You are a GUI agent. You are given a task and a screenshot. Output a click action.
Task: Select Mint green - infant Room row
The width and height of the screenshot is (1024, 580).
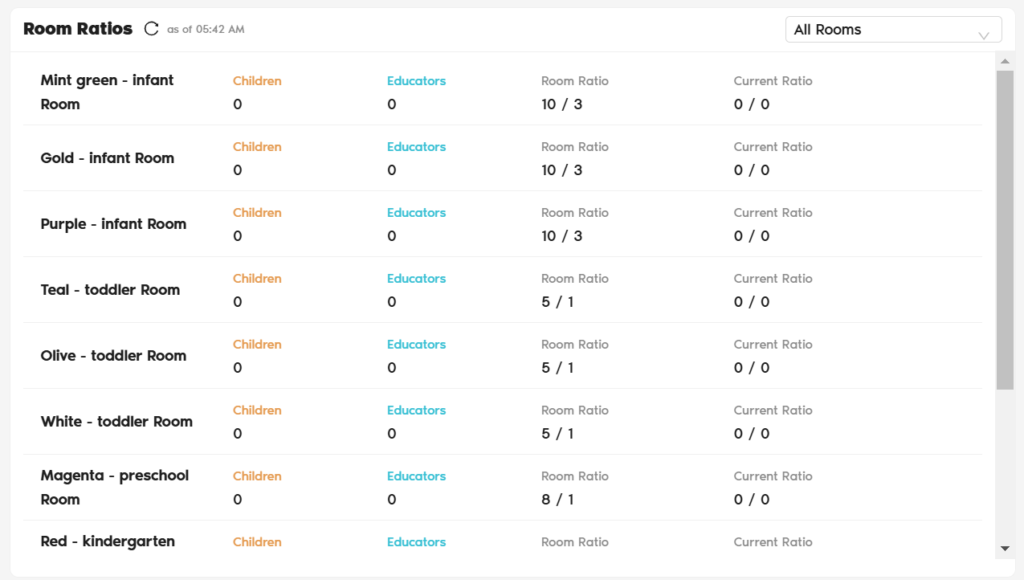[x=107, y=92]
